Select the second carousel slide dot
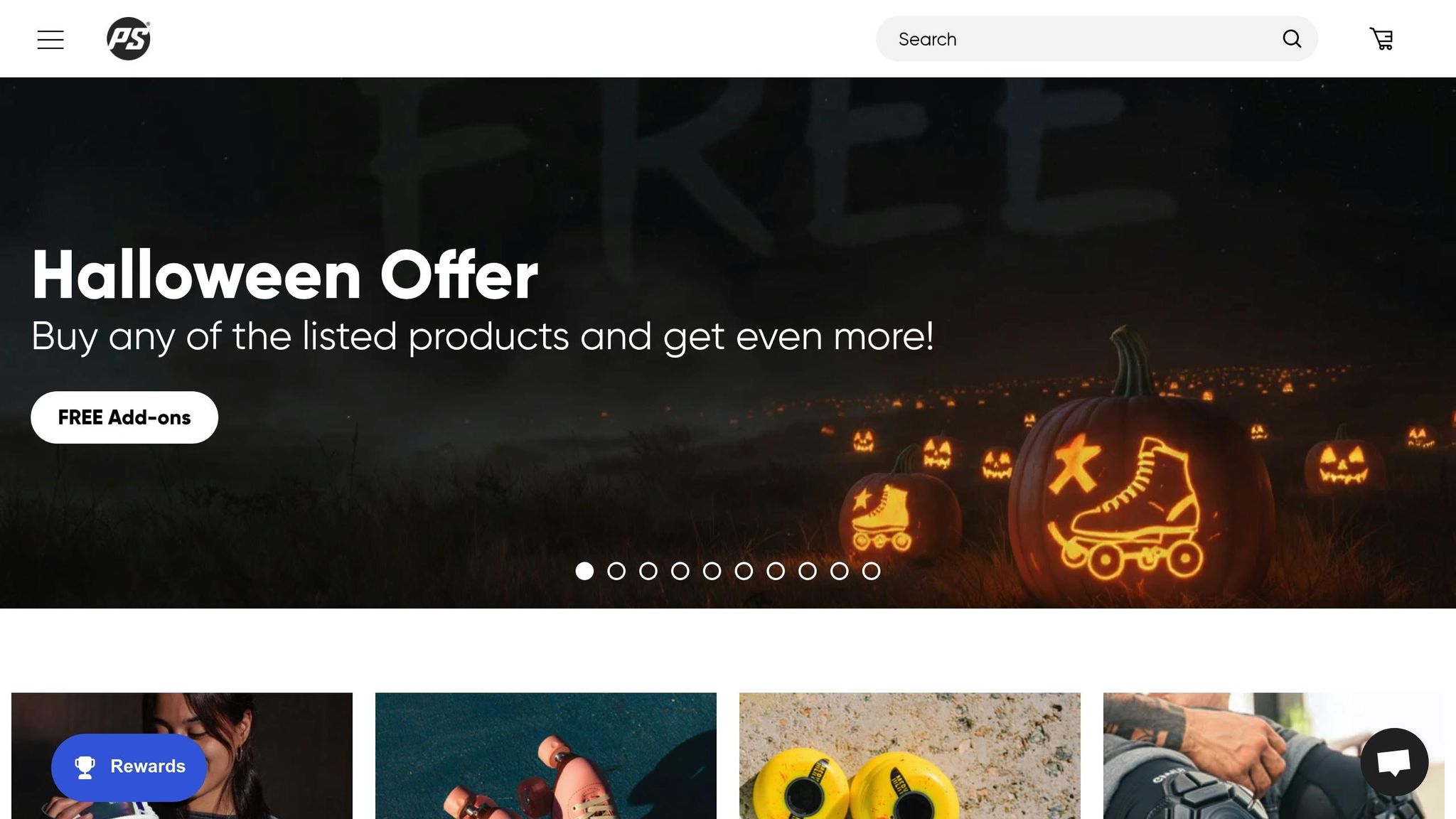The image size is (1456, 819). [x=616, y=571]
